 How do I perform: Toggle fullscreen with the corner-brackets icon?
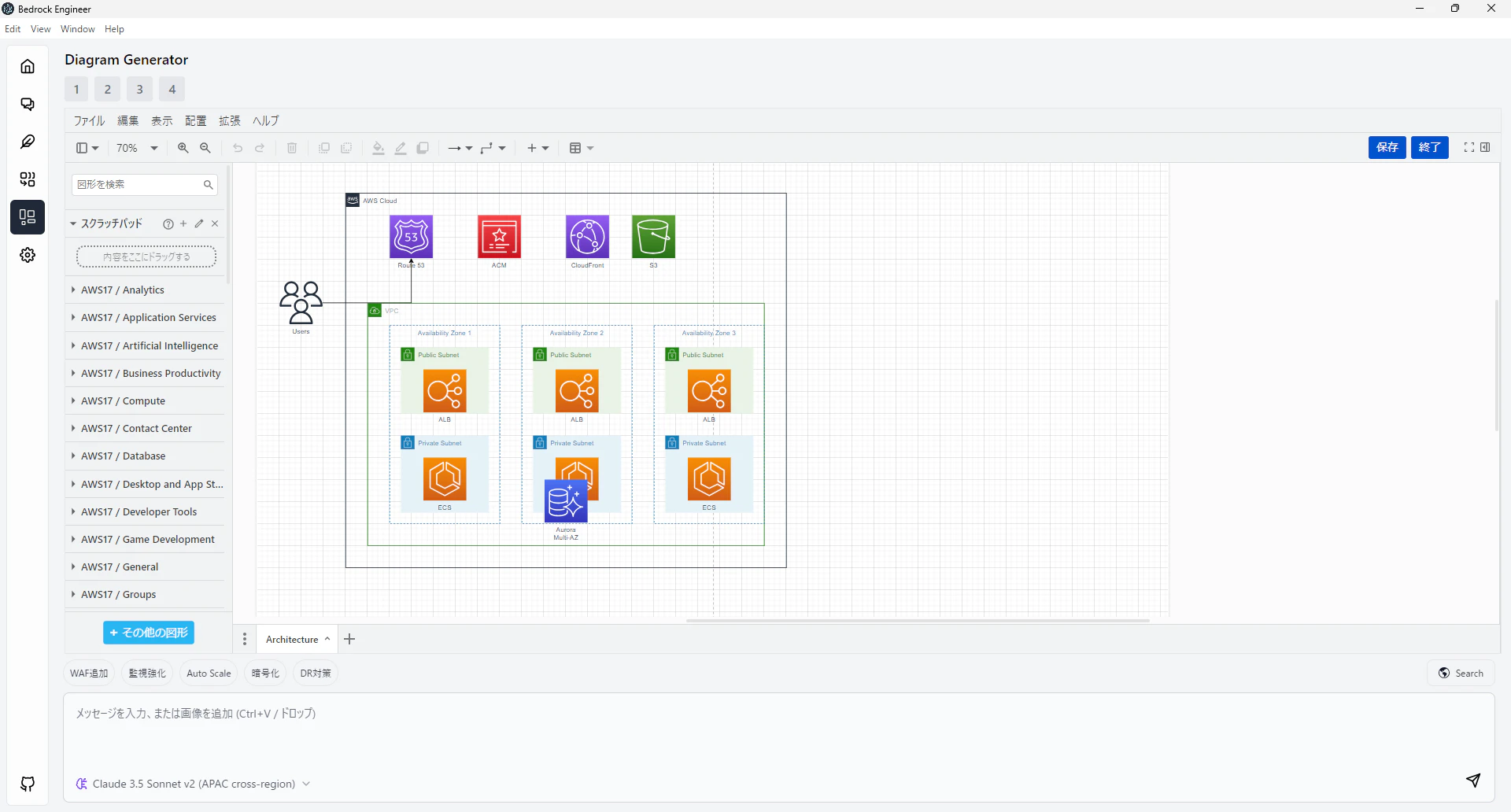(x=1469, y=147)
